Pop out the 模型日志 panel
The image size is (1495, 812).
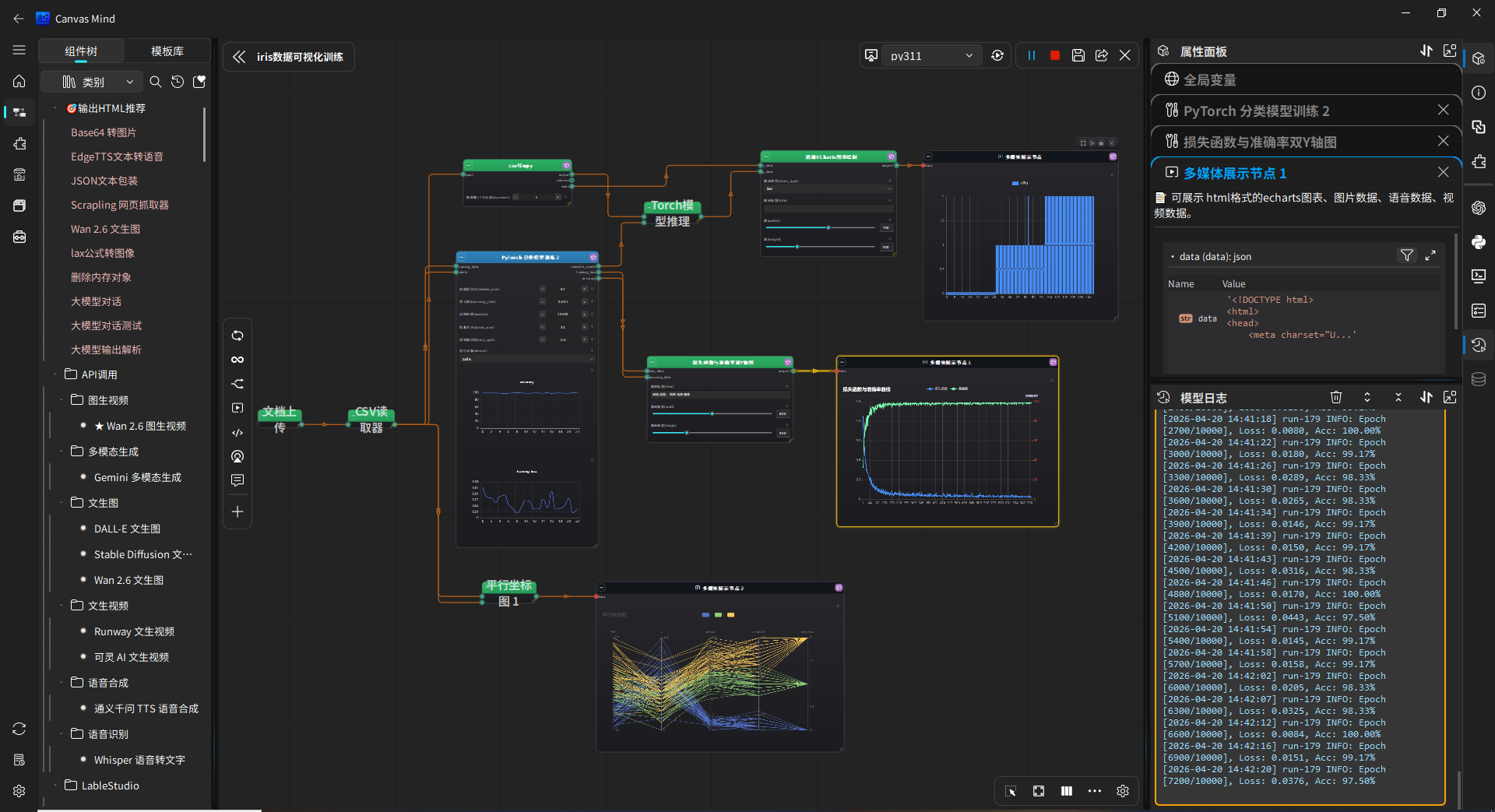pos(1450,397)
